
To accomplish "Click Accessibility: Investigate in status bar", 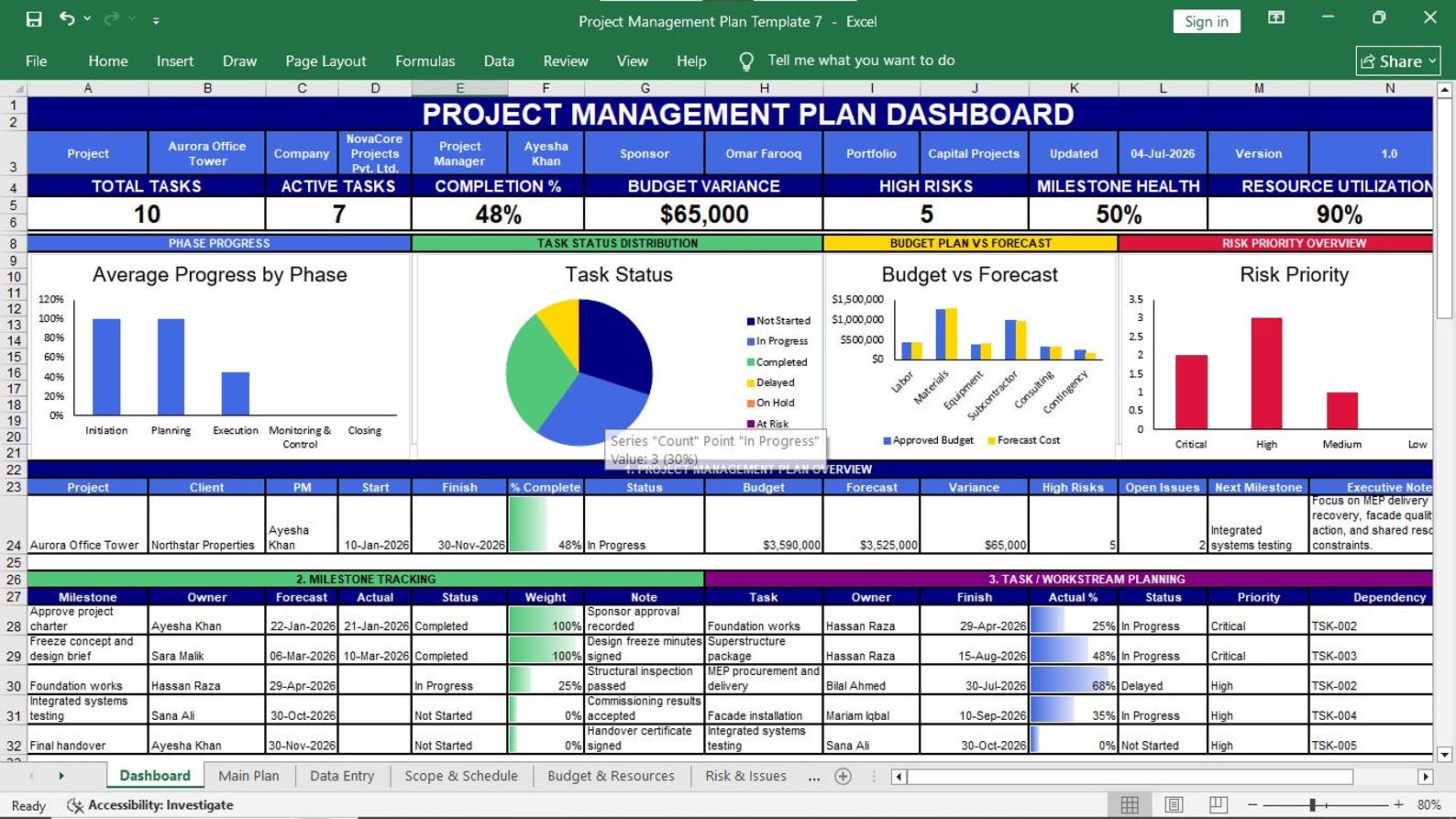I will pyautogui.click(x=150, y=805).
